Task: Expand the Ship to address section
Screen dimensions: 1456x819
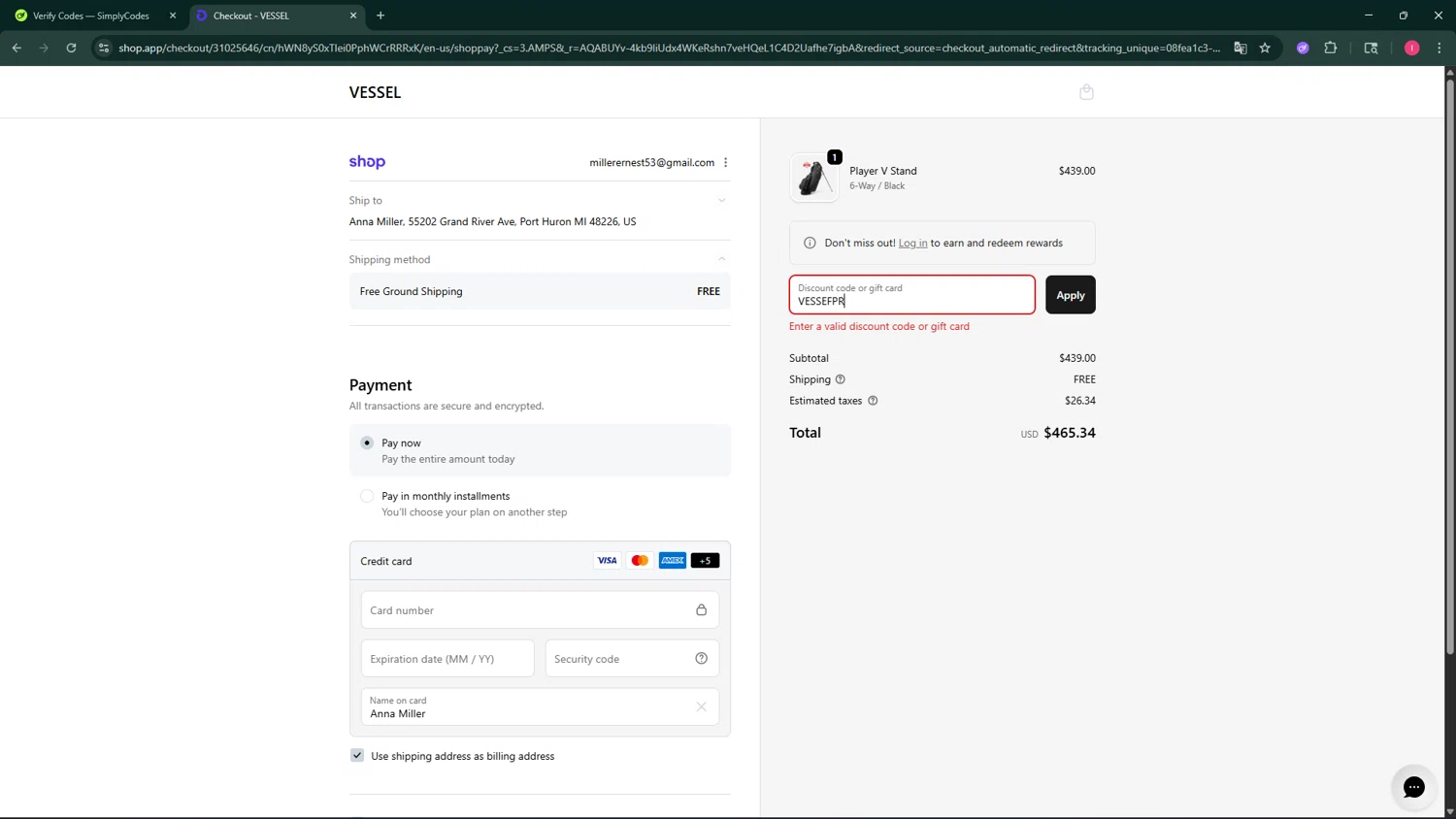Action: [x=721, y=200]
